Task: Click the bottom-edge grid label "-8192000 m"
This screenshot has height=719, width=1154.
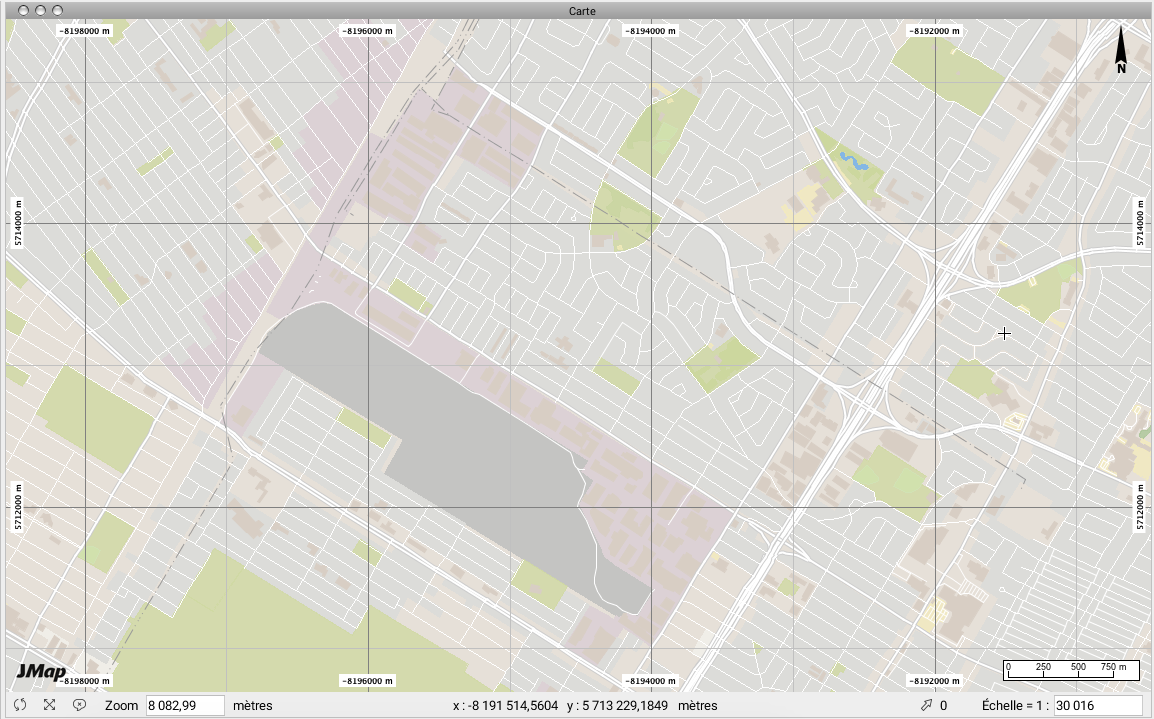Action: 934,681
